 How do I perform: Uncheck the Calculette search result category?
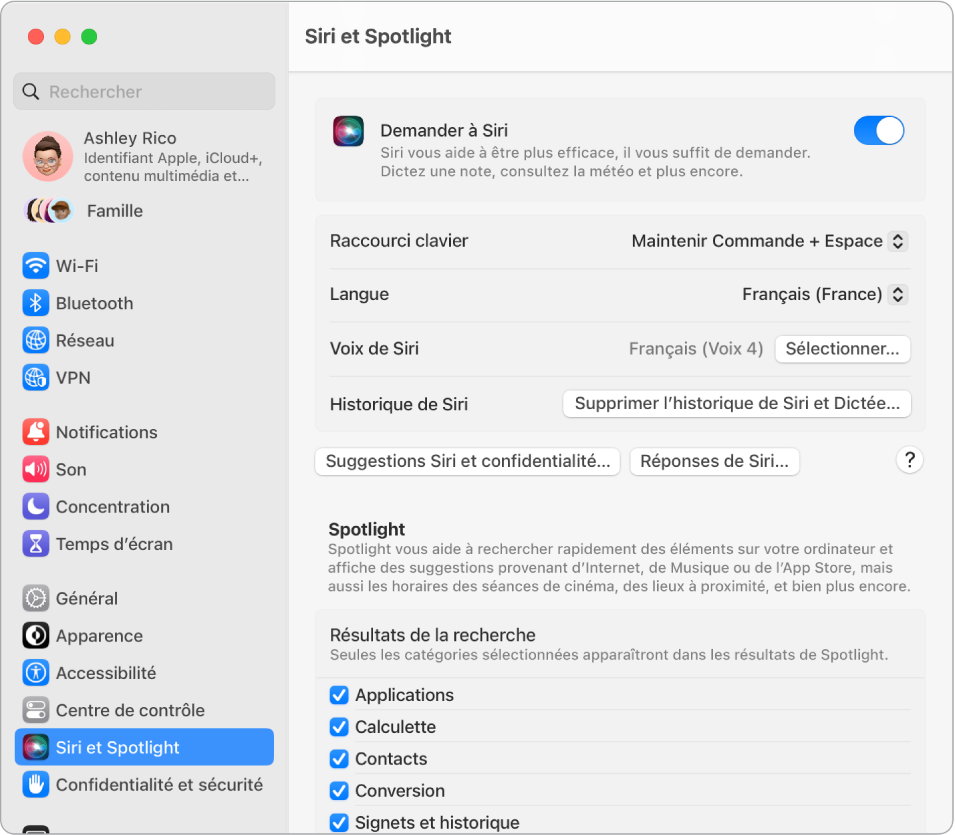tap(339, 727)
